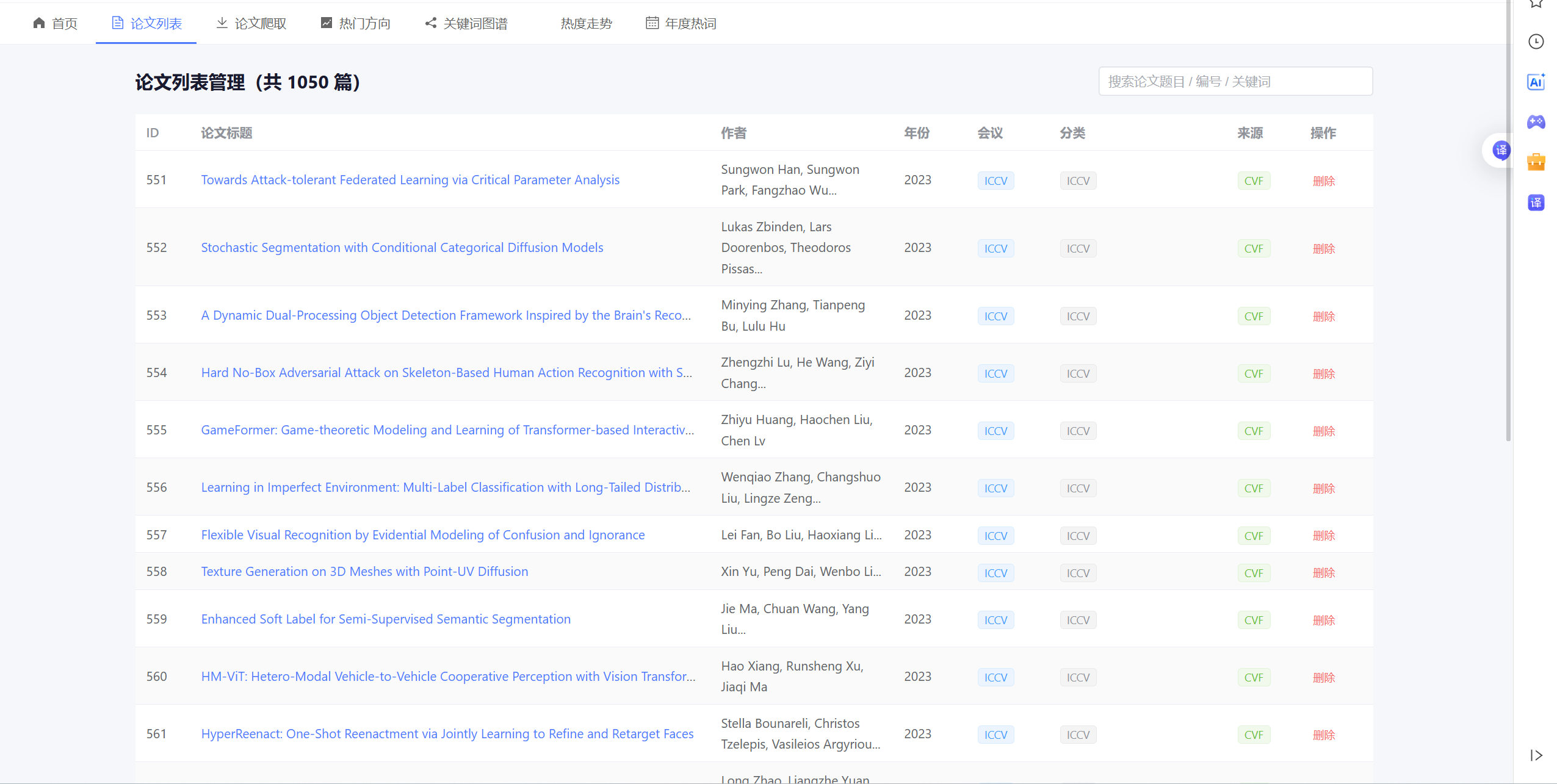The height and width of the screenshot is (784, 1557).
Task: Click the share icon beside 关键词图谱
Action: click(x=431, y=23)
